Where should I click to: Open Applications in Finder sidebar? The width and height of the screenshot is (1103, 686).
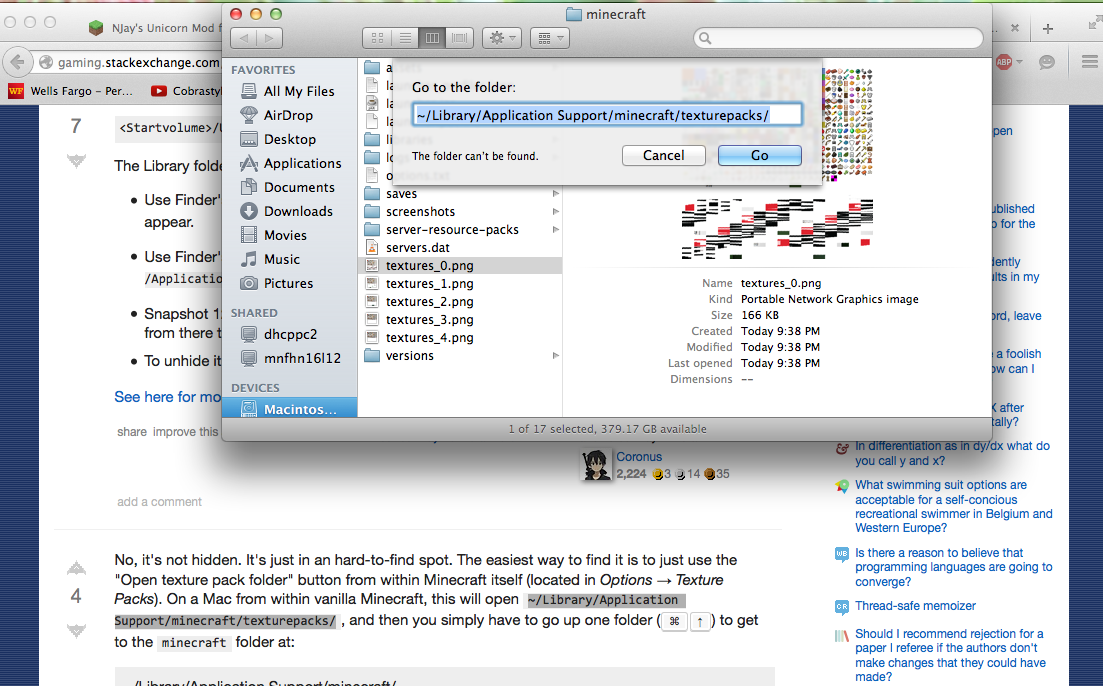(x=289, y=163)
